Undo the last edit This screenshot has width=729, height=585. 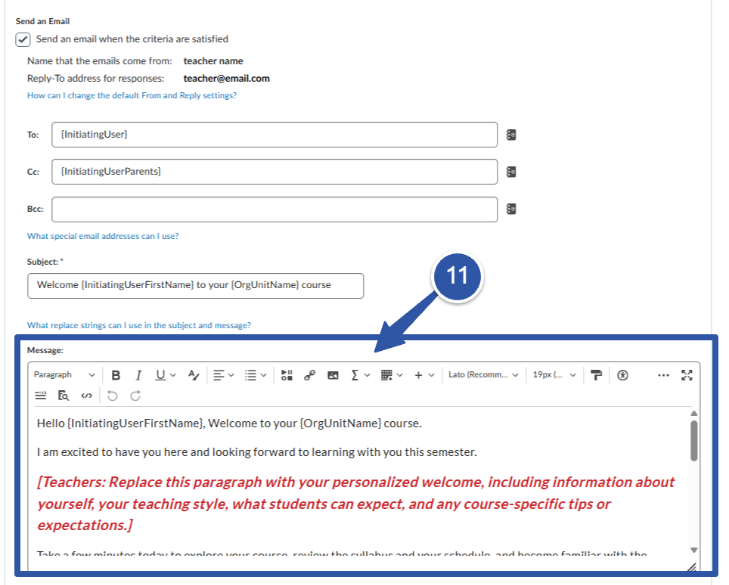click(x=112, y=396)
